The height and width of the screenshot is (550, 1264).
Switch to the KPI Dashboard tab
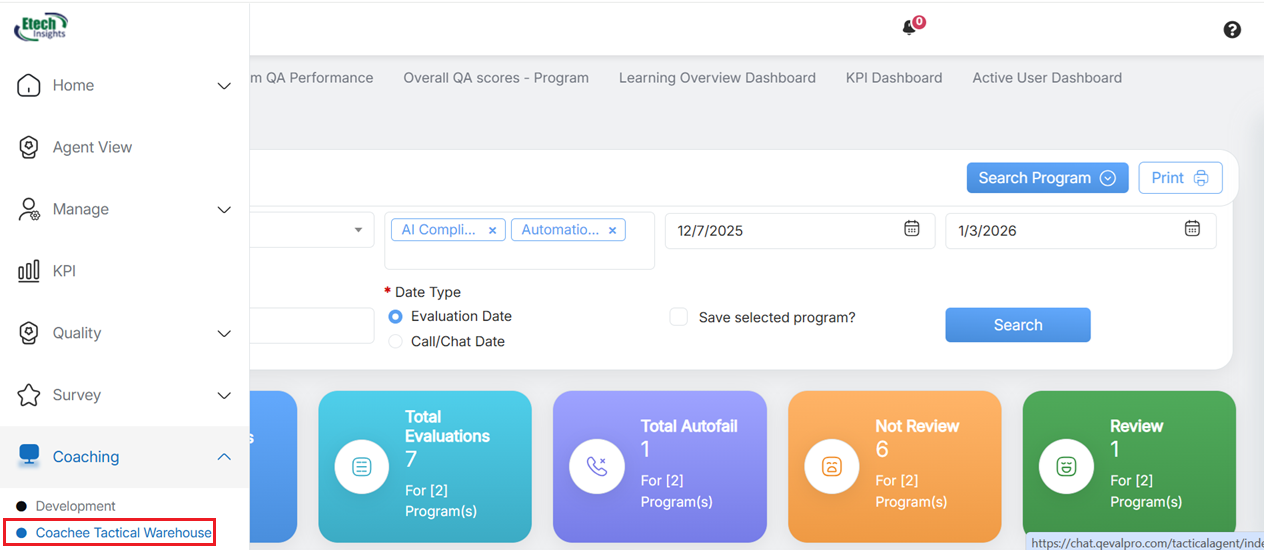click(894, 78)
